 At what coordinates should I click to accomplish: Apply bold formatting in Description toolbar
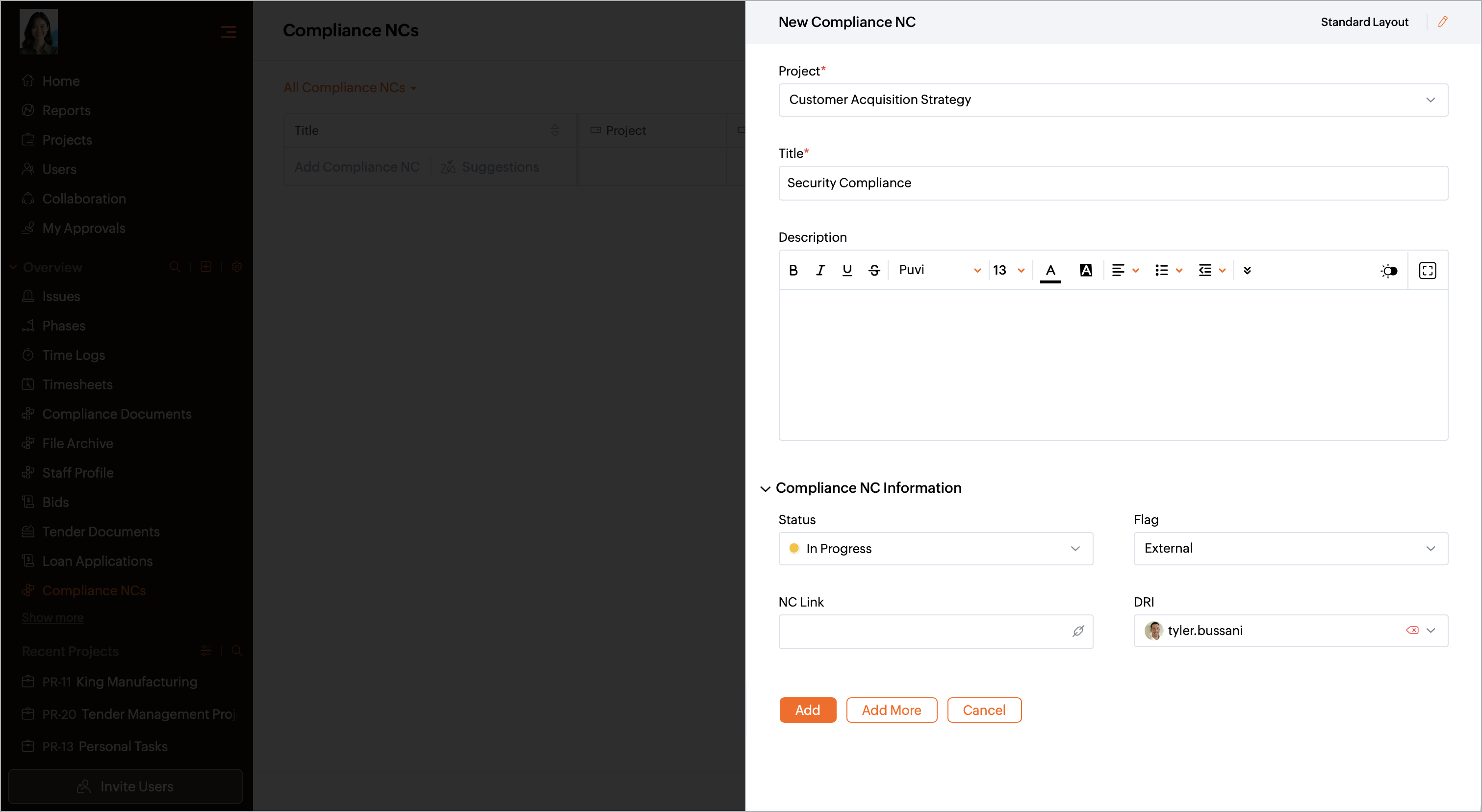tap(793, 270)
